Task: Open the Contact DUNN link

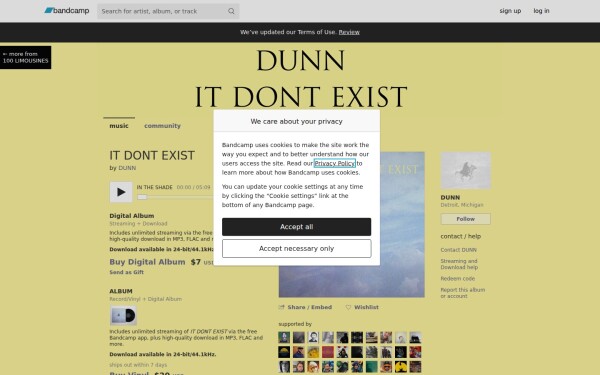Action: [458, 250]
